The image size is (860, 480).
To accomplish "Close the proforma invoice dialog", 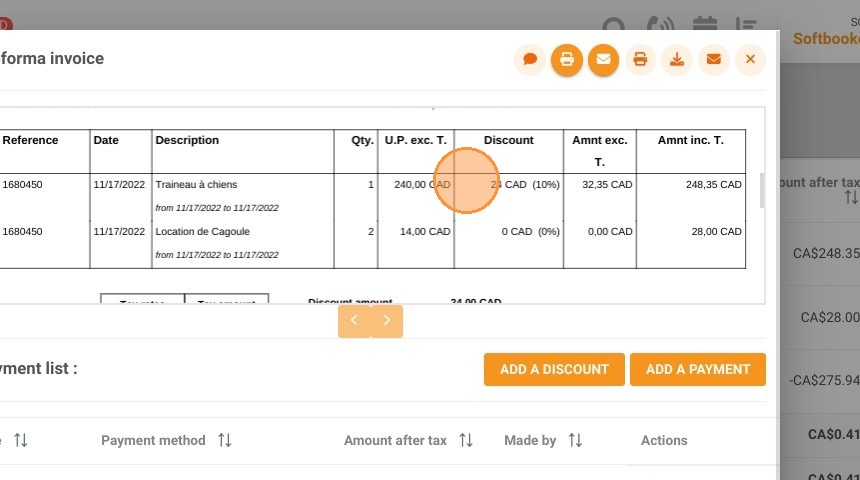I will (x=750, y=59).
